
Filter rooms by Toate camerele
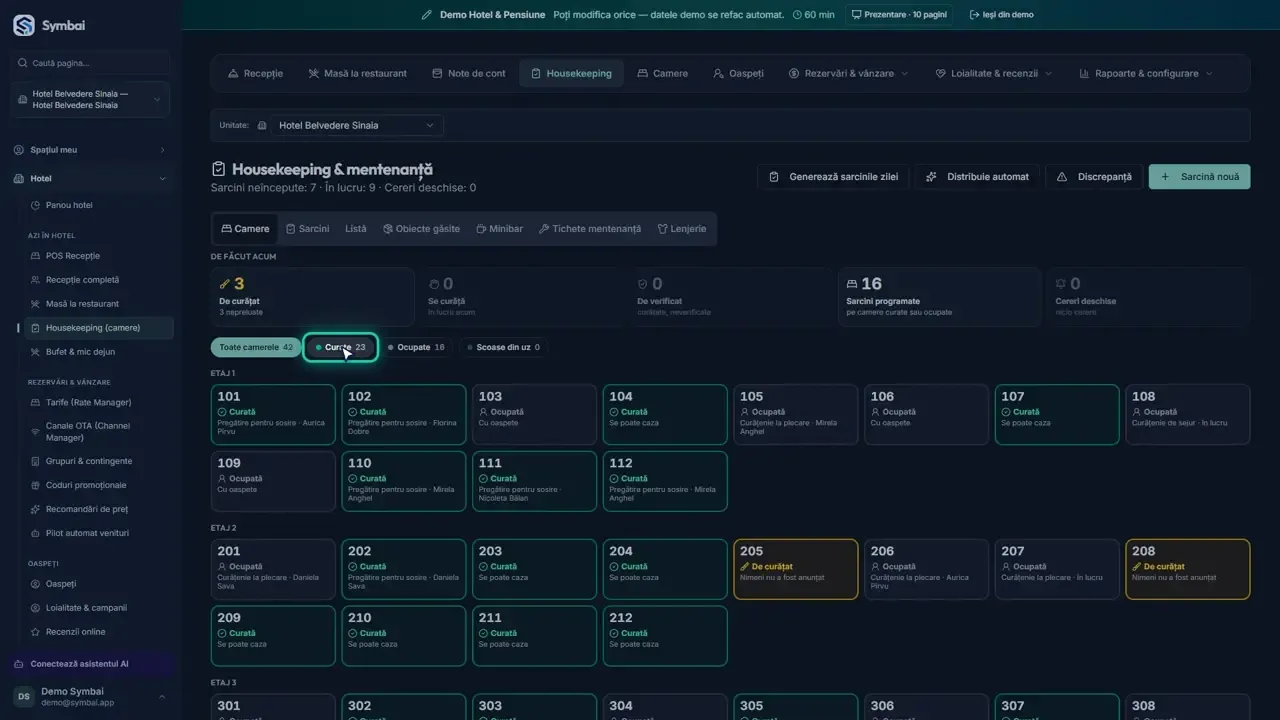[256, 347]
